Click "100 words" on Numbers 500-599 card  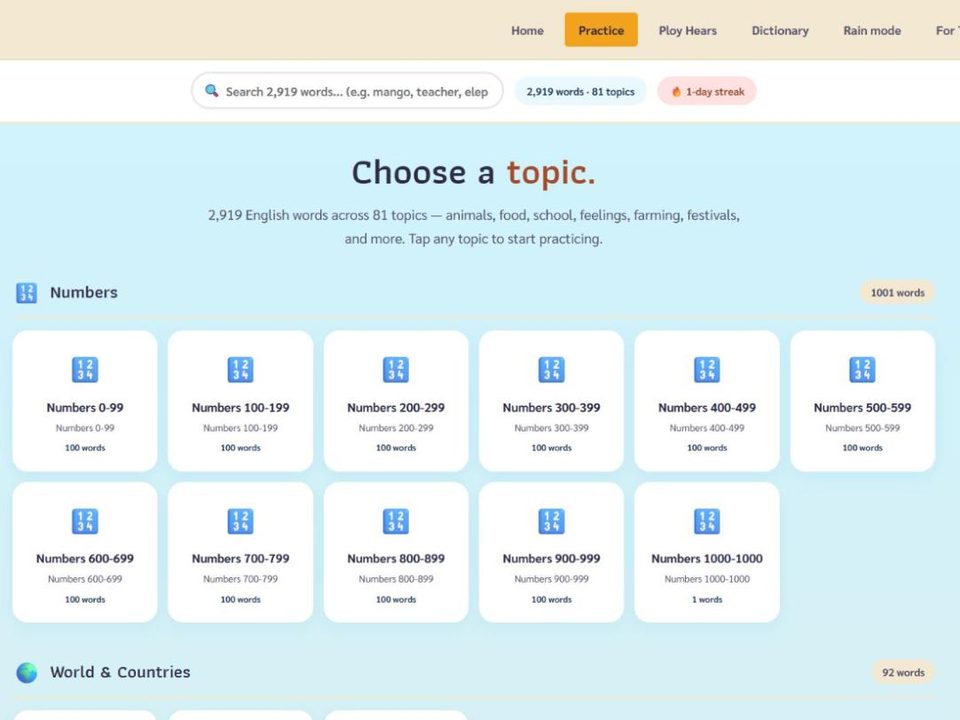862,448
